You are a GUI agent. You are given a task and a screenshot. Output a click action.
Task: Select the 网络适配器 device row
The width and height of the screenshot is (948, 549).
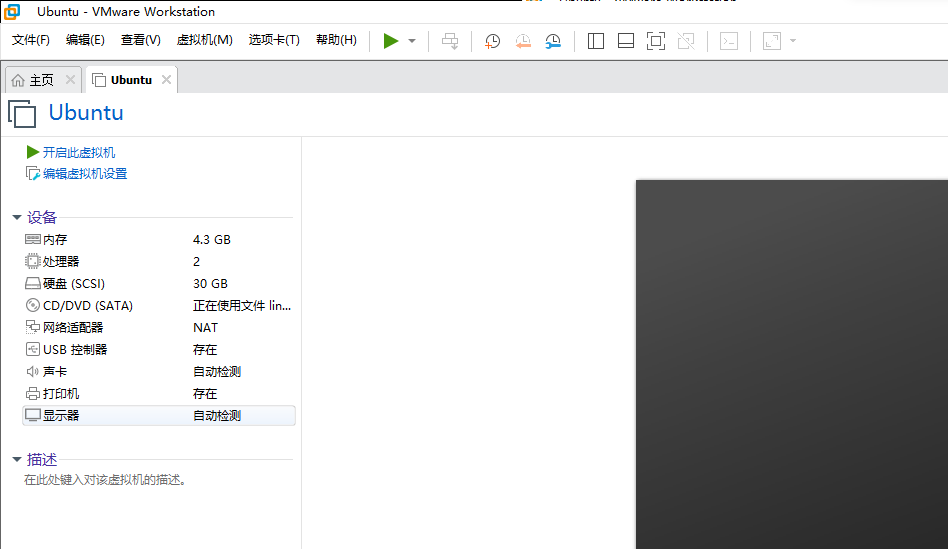(73, 328)
